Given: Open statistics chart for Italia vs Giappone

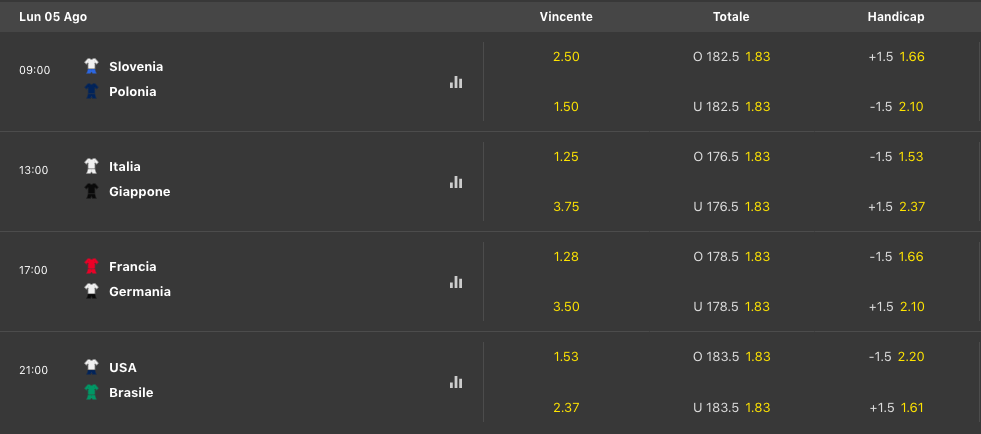Looking at the screenshot, I should click(455, 182).
